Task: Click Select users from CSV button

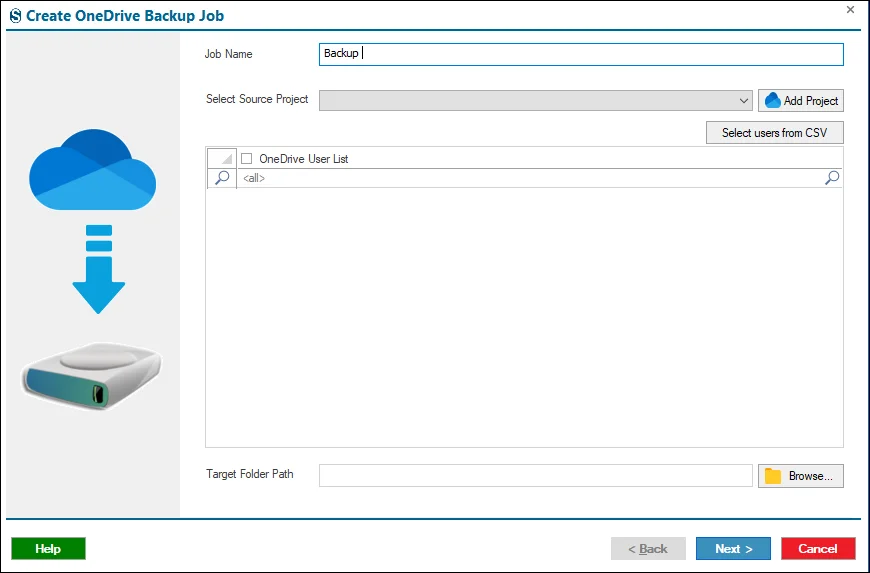Action: pos(775,133)
